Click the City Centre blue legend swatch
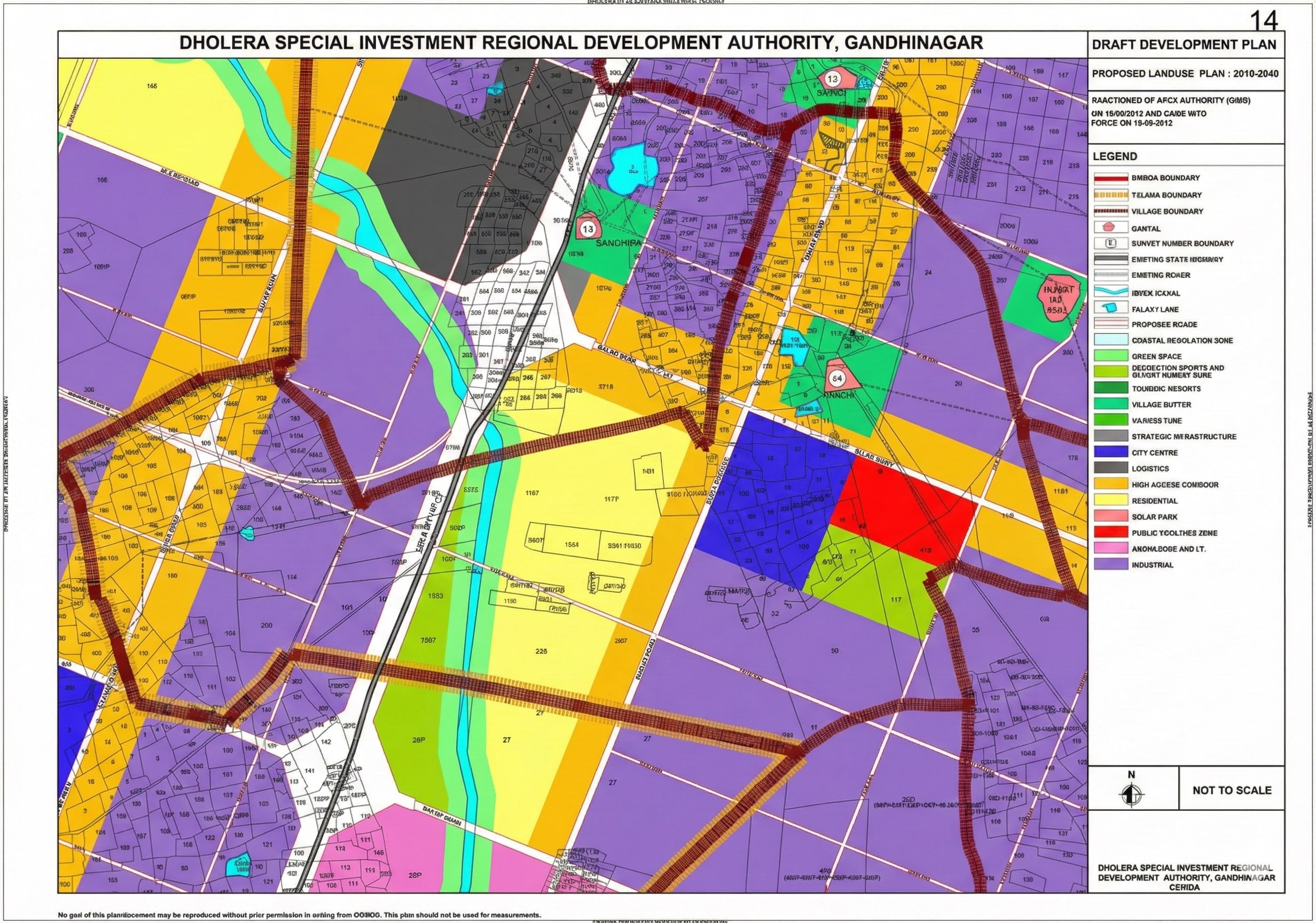Viewport: 1316px width, 923px height. point(1111,452)
